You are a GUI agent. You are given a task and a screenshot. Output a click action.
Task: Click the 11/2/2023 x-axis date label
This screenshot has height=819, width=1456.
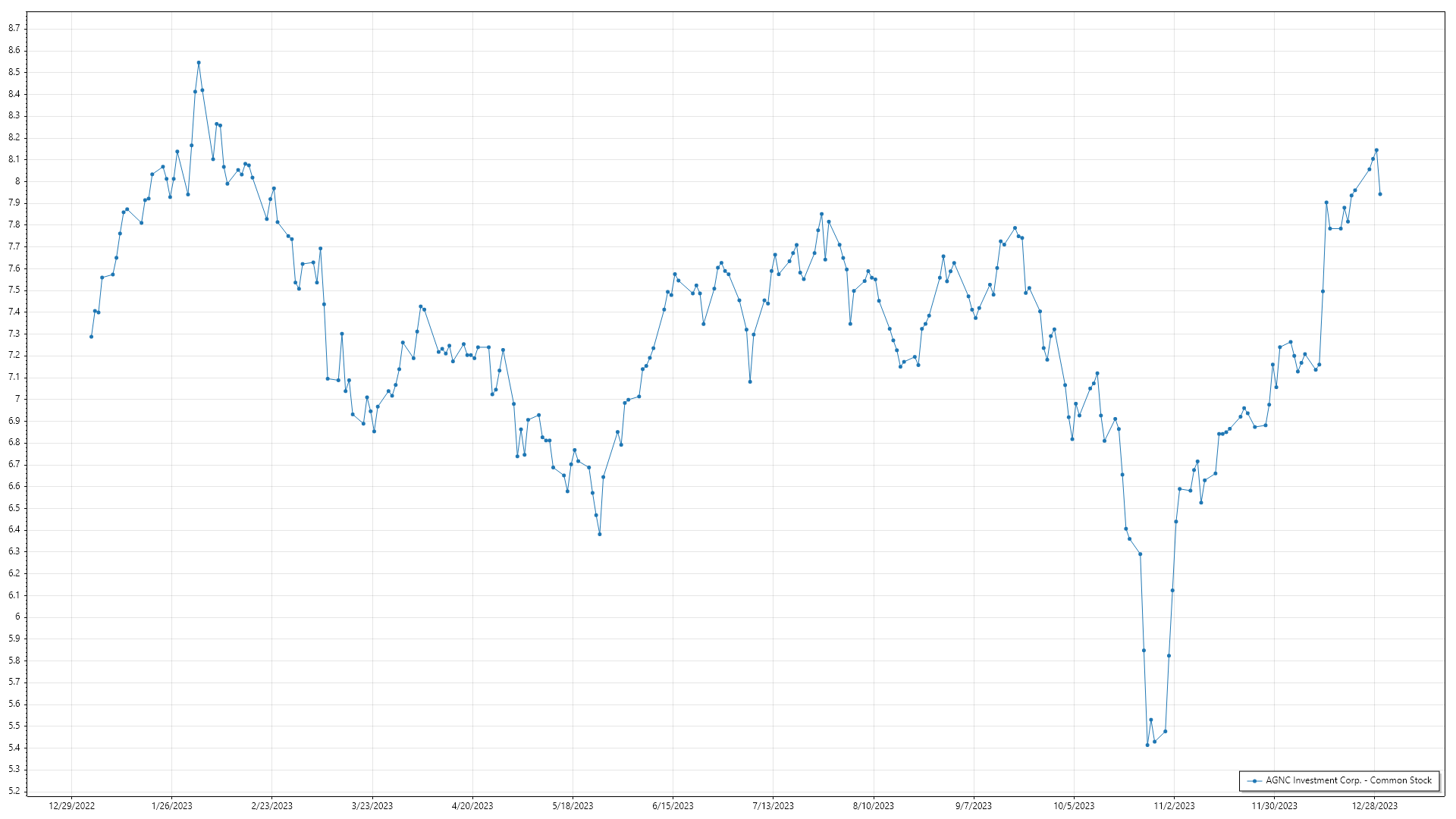[1174, 806]
